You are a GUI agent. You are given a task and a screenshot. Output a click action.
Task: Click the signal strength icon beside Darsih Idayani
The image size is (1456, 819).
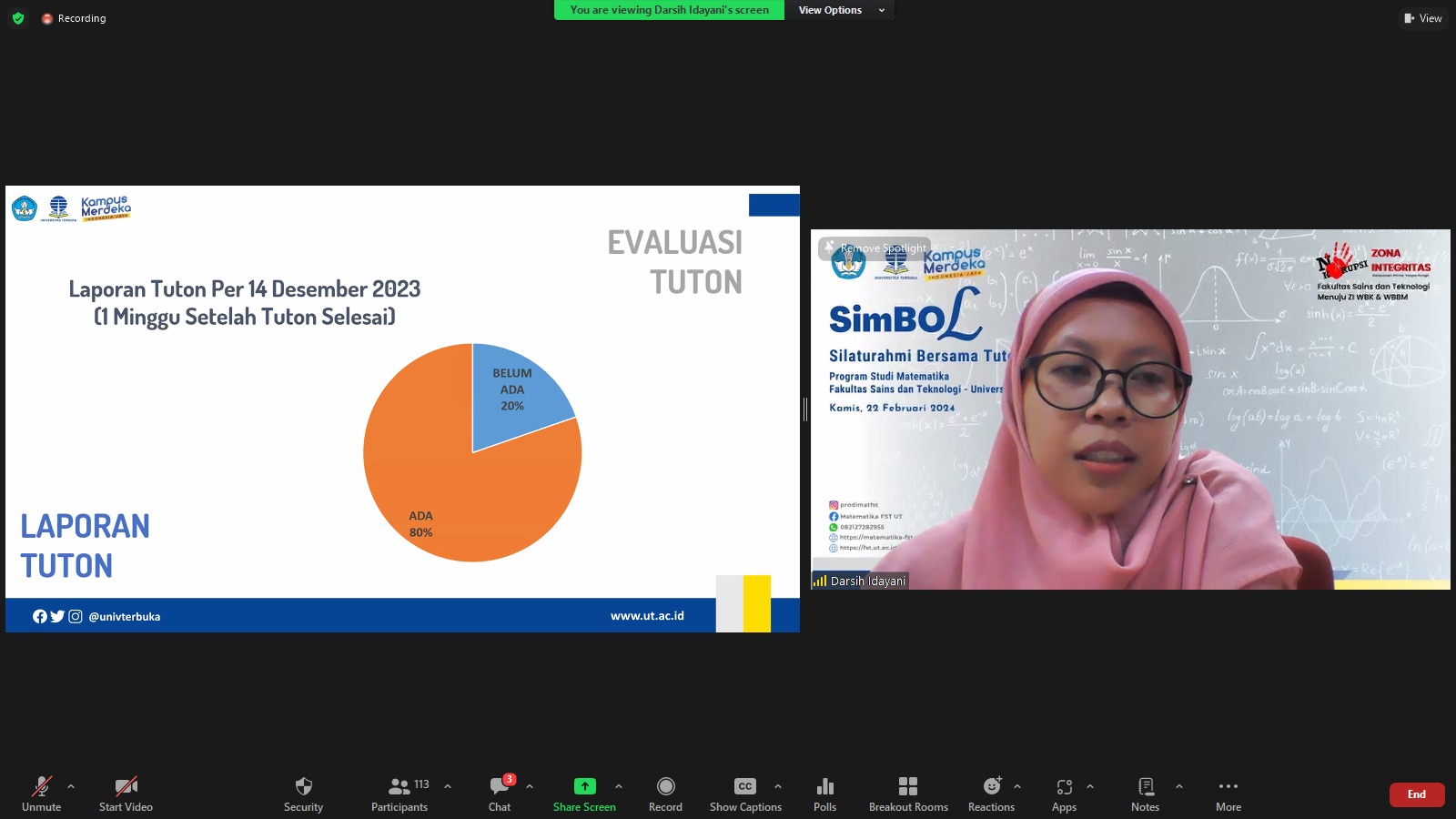(820, 581)
